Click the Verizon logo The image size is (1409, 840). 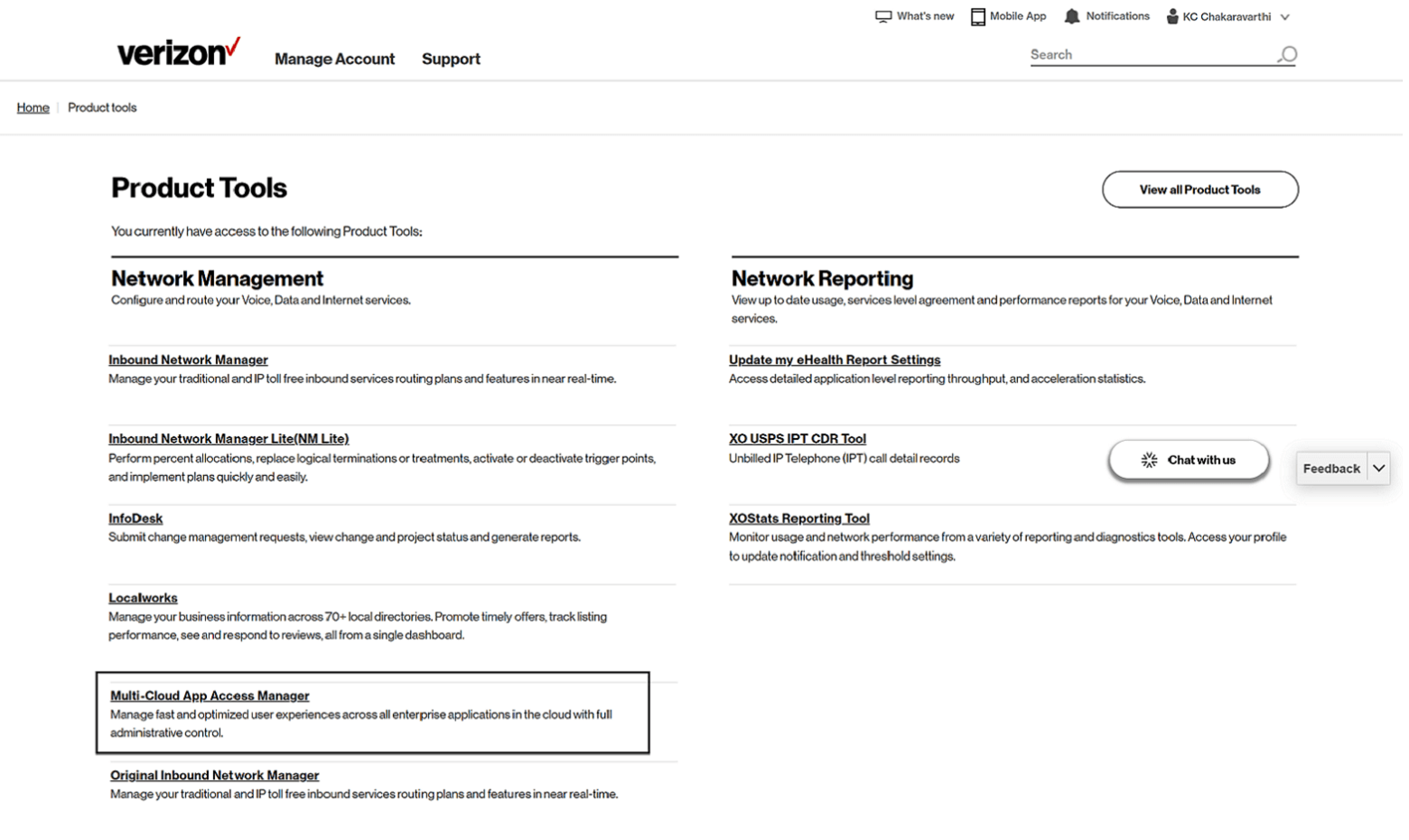[178, 51]
